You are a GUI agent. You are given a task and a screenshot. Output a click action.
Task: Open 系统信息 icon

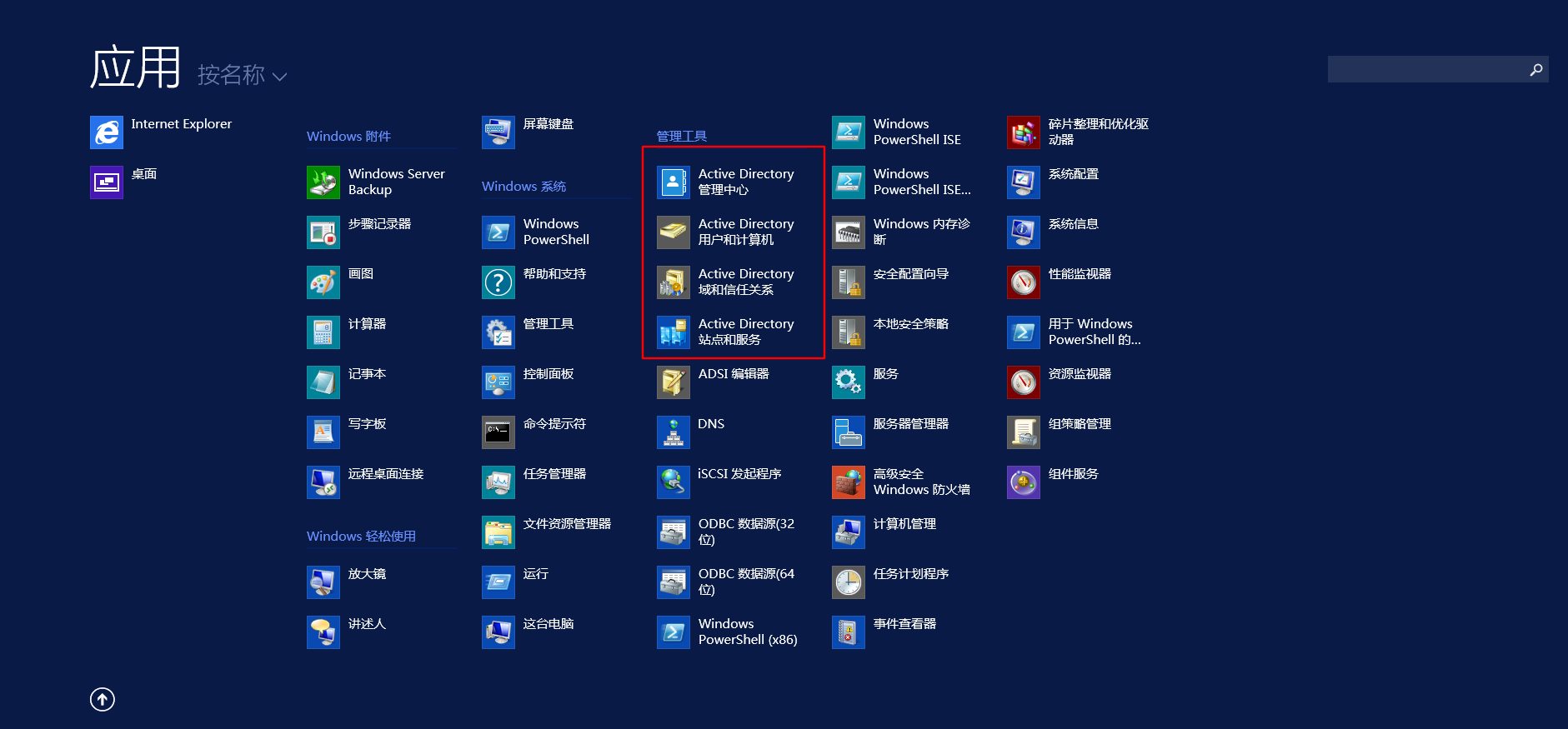coord(1024,232)
